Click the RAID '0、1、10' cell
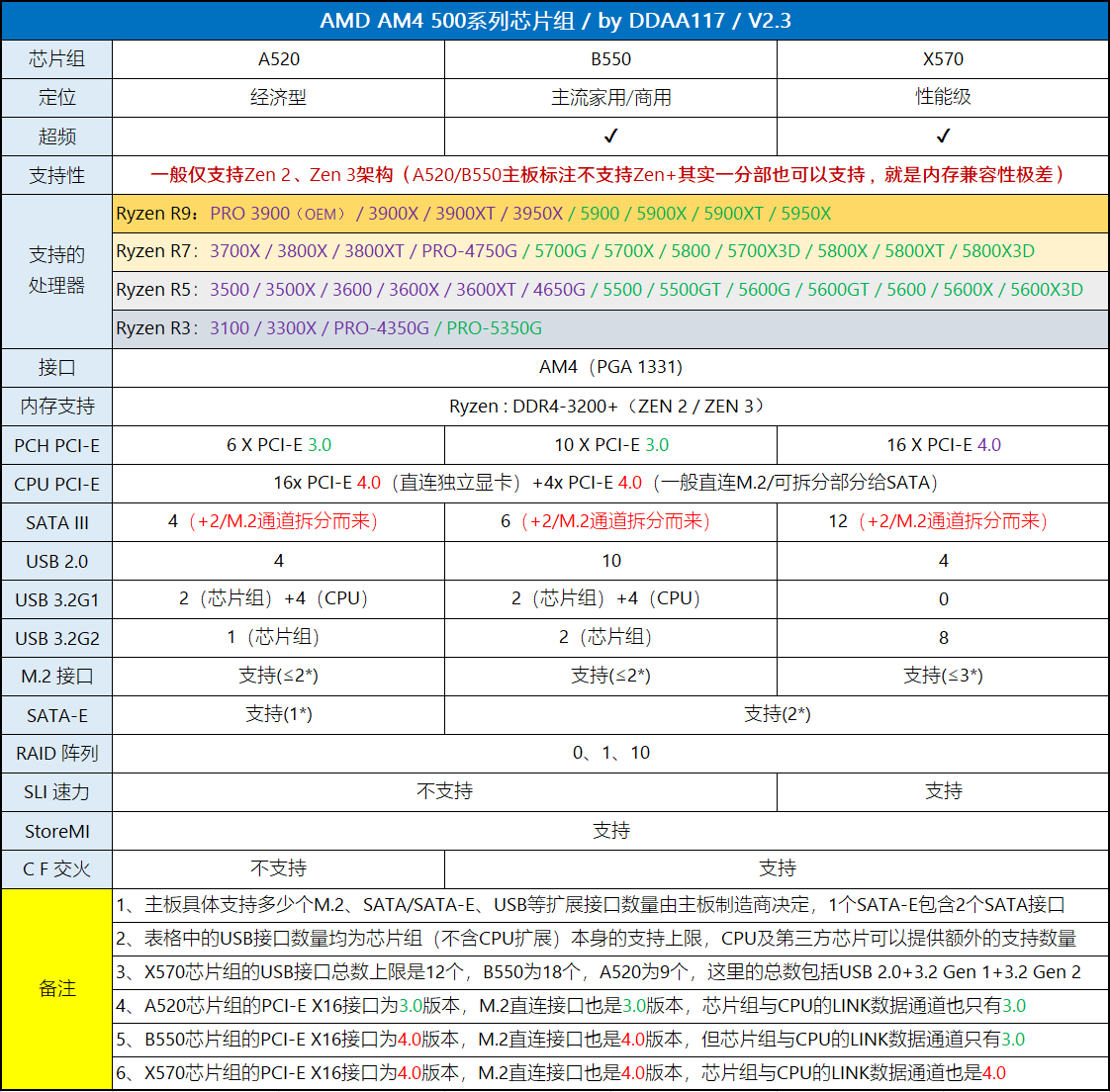Screen dimensions: 1110x1092 [x=610, y=754]
